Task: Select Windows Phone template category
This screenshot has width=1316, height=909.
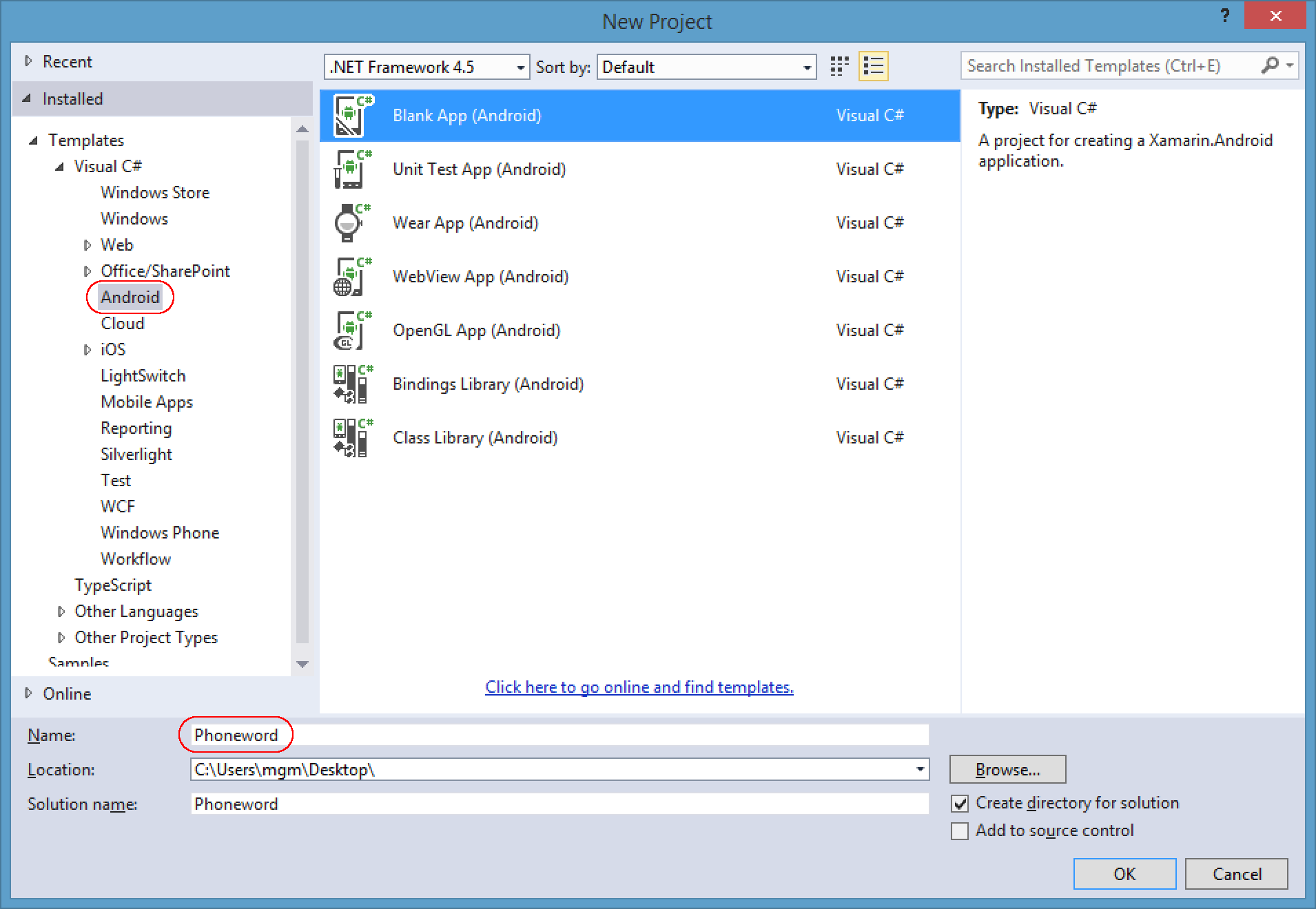Action: [x=160, y=533]
